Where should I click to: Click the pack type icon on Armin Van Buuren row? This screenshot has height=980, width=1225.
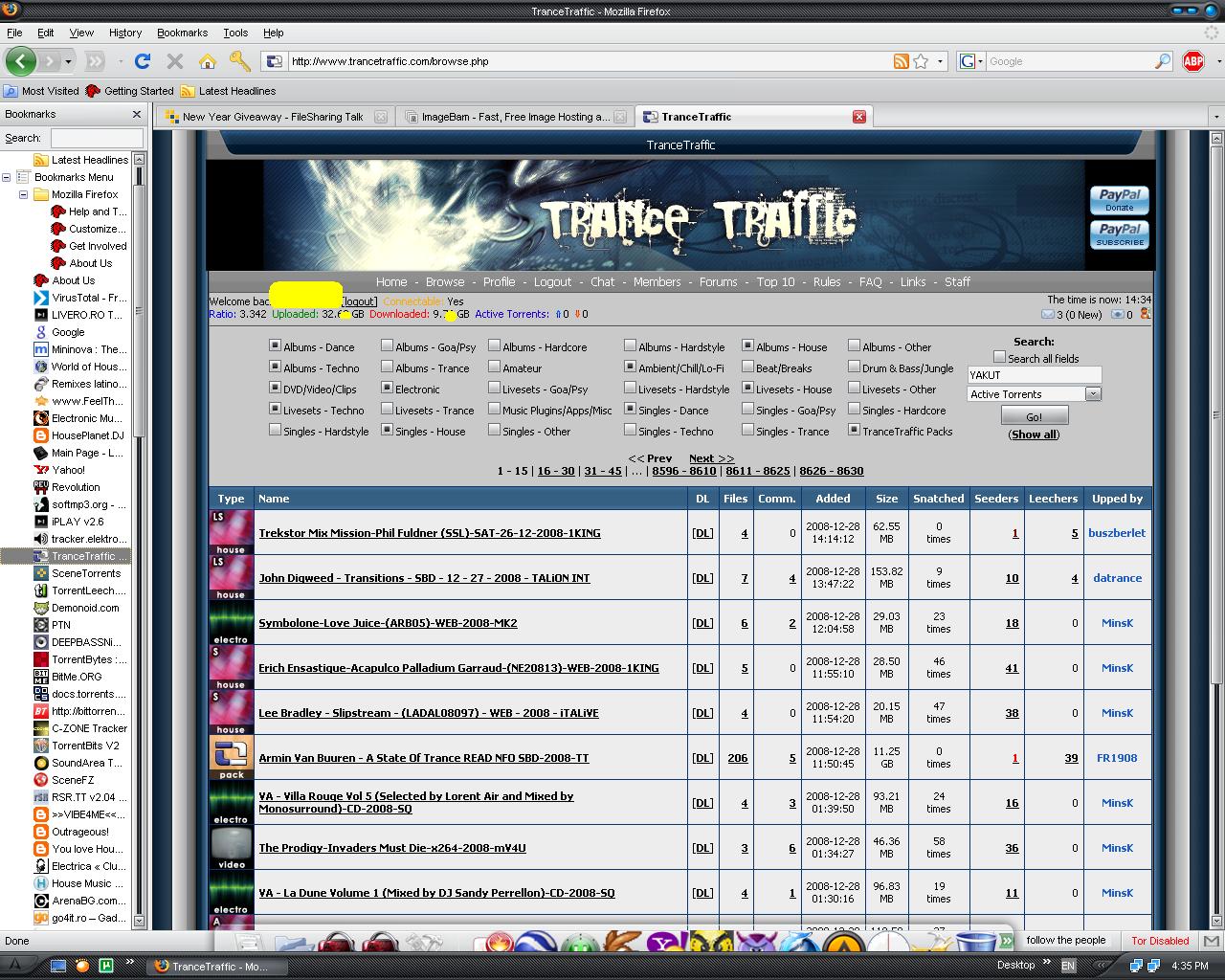pos(232,758)
